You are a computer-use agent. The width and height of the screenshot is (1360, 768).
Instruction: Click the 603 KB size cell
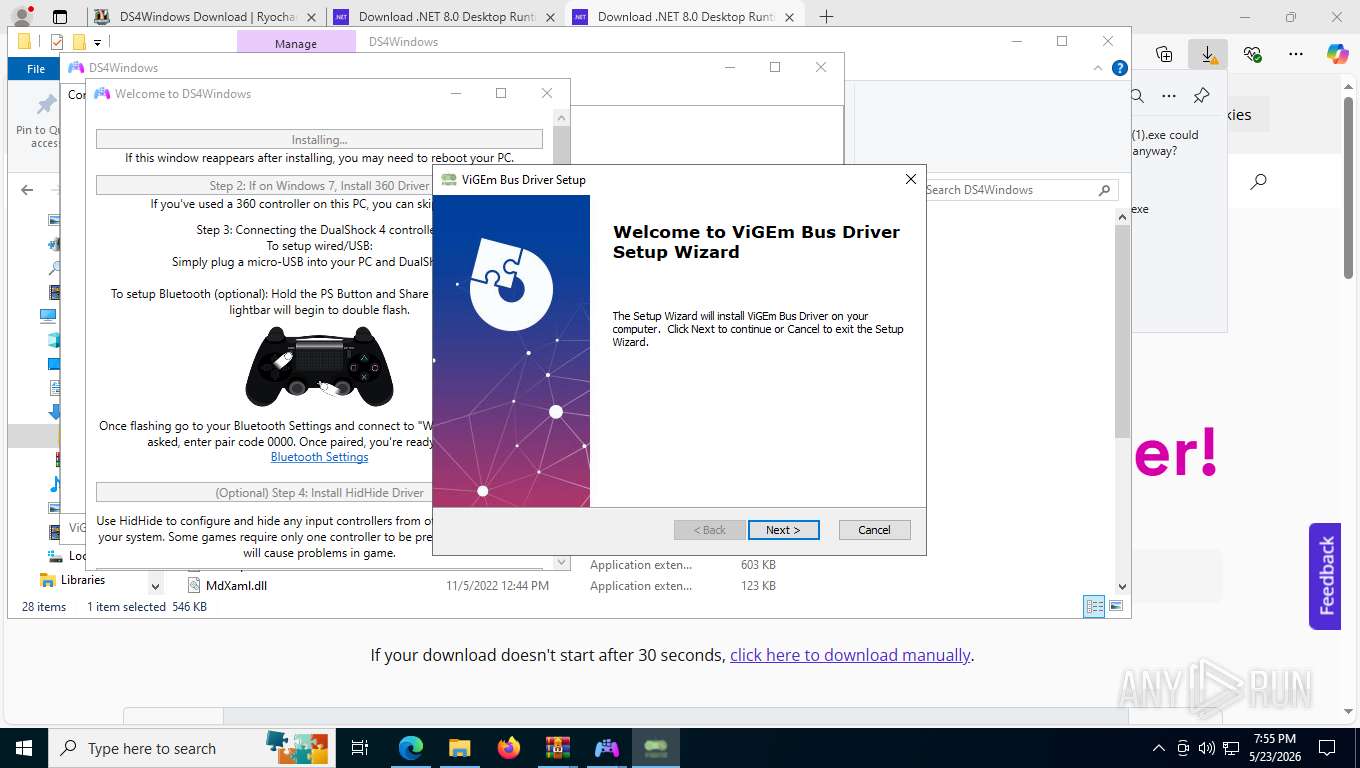(758, 565)
